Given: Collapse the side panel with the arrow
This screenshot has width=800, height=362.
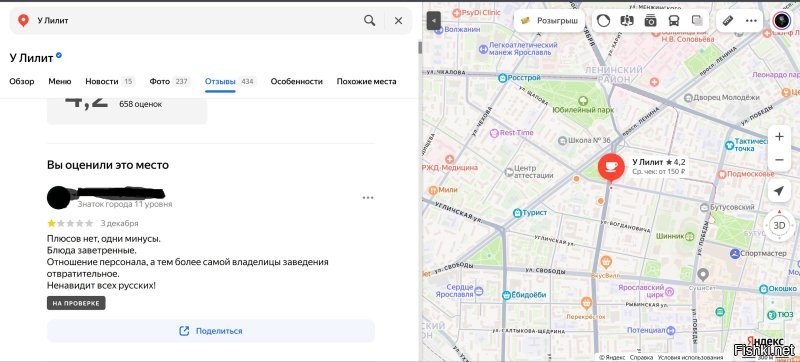Looking at the screenshot, I should [433, 21].
